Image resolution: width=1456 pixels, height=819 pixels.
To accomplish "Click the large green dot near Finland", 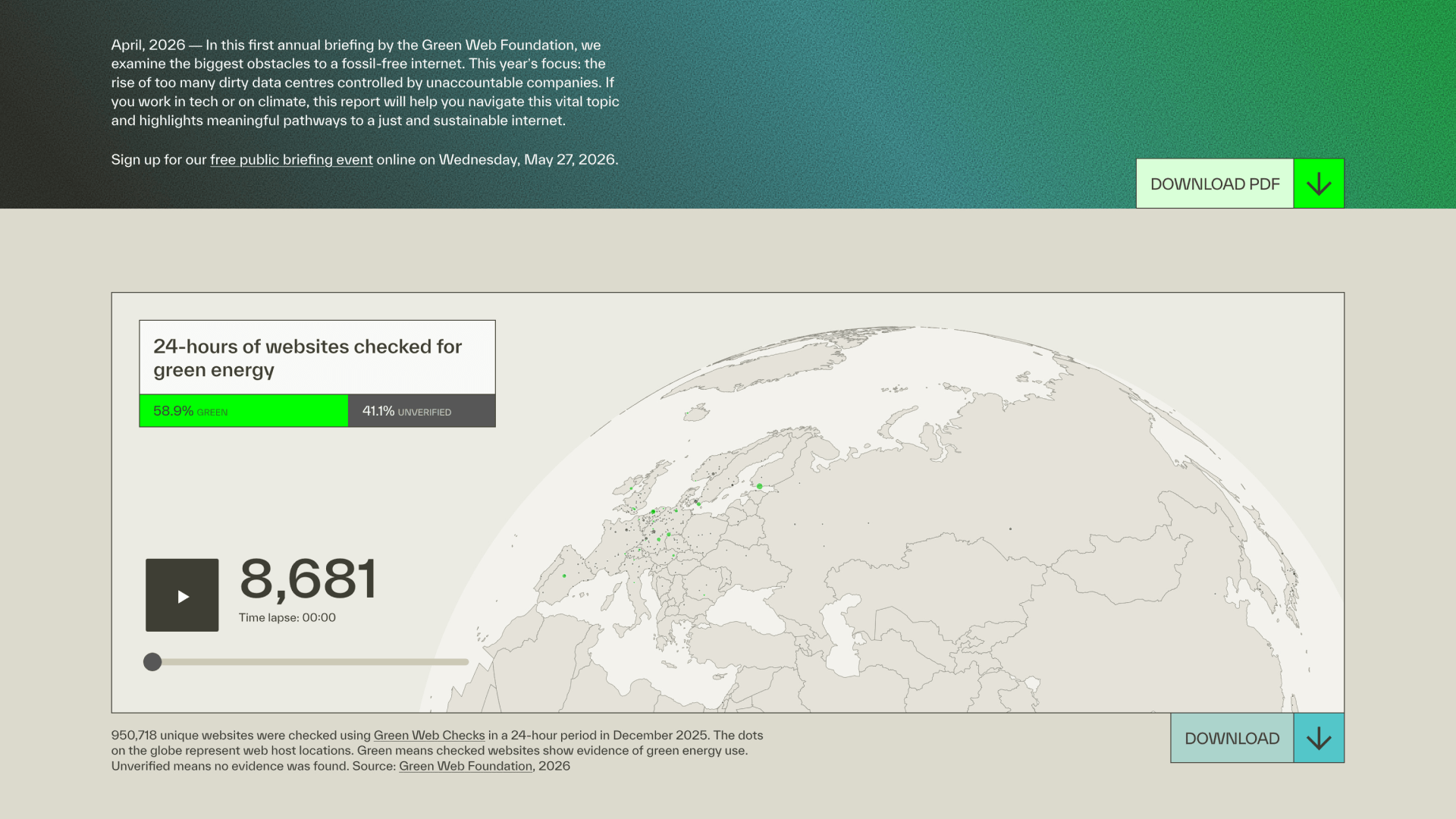I will pos(759,486).
